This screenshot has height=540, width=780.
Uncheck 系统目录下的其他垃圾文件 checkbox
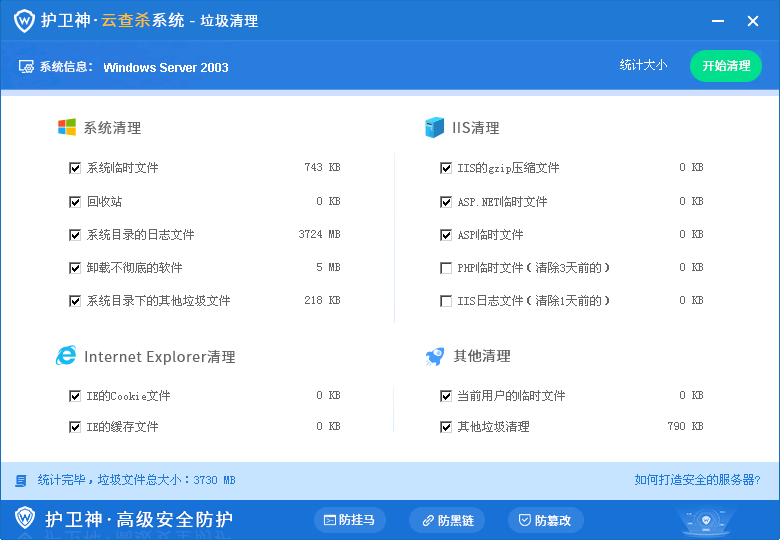click(75, 301)
